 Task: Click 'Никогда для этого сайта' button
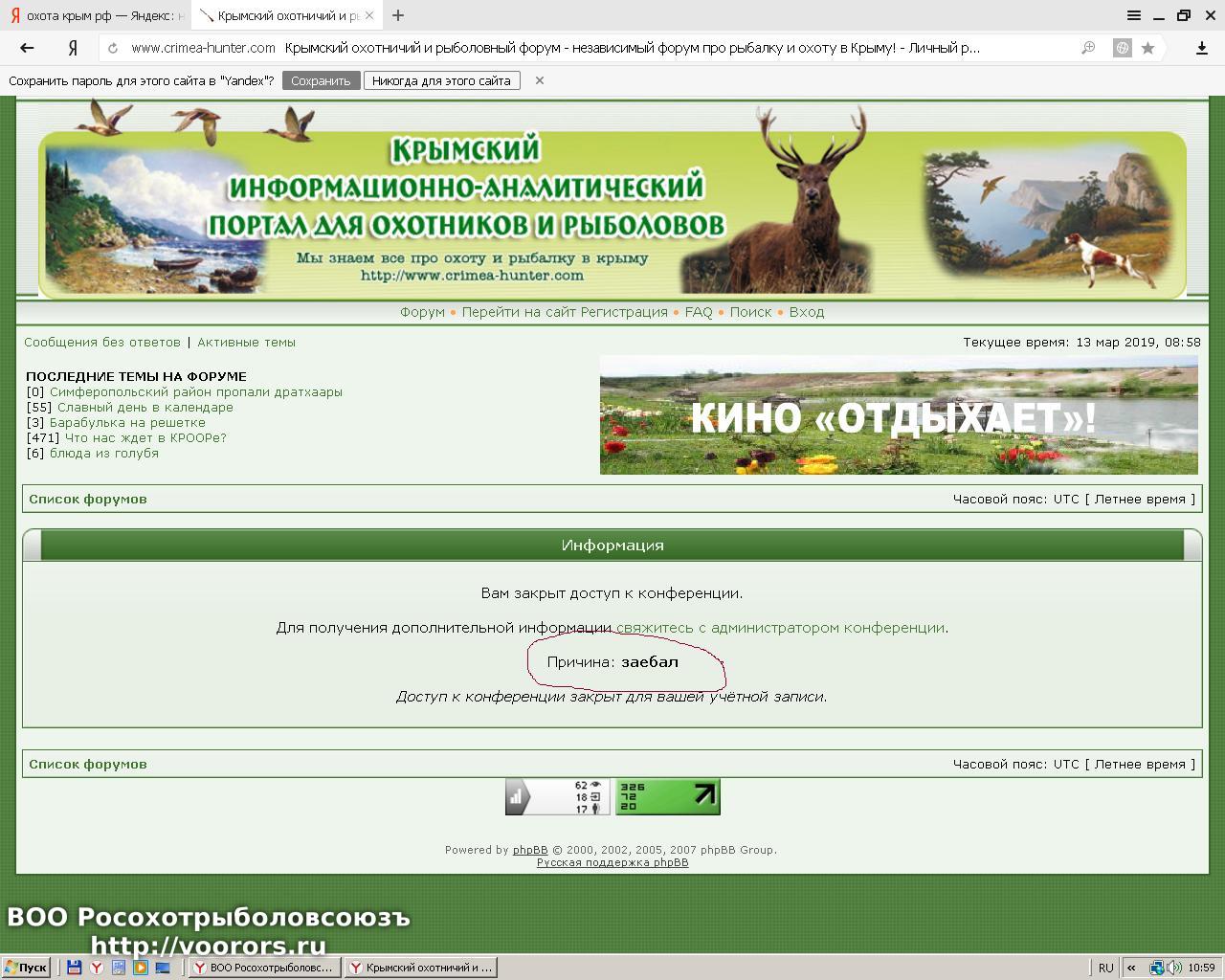click(441, 81)
